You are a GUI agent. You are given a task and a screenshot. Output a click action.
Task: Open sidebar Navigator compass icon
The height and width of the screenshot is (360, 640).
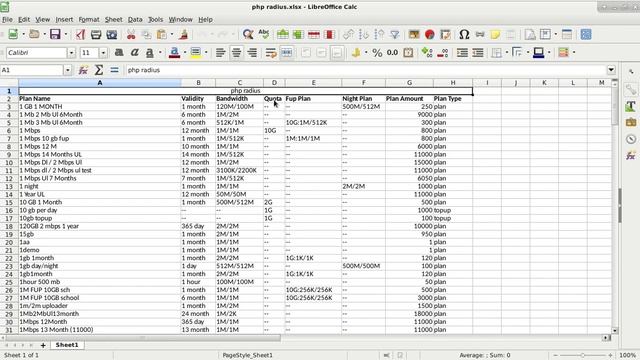(631, 139)
